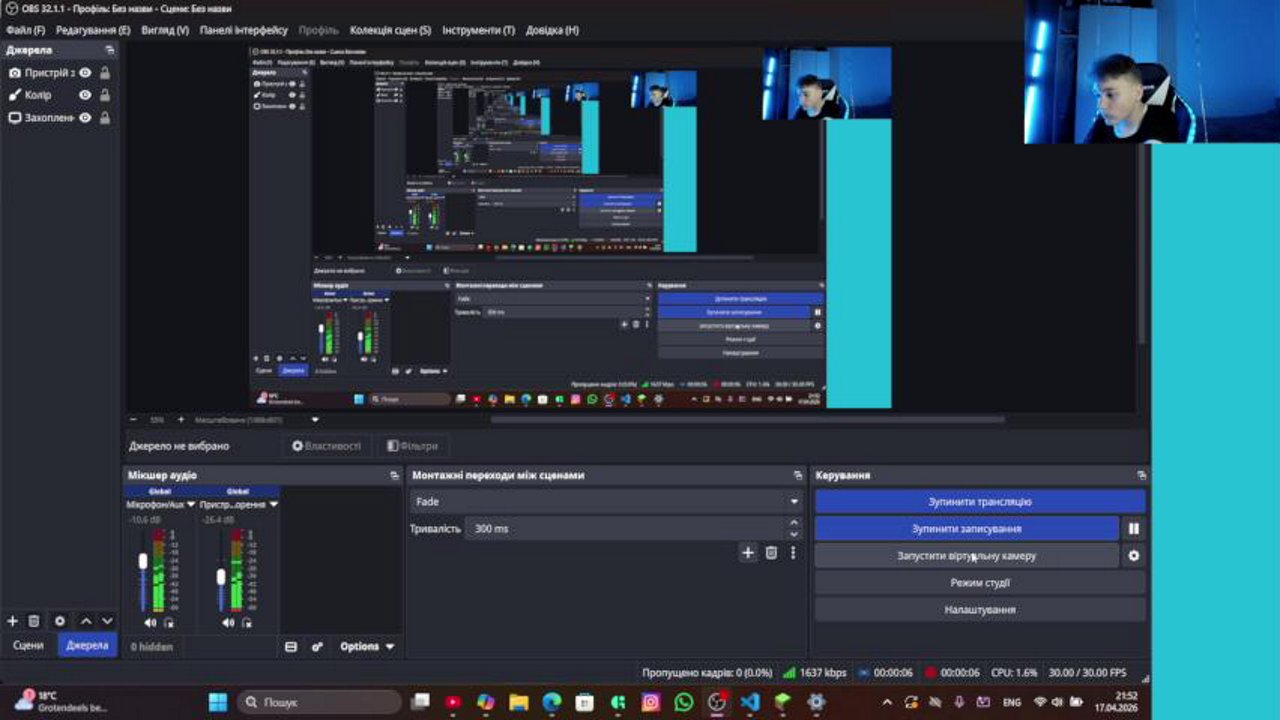The height and width of the screenshot is (720, 1280).
Task: Switch to the Сцени tab
Action: pyautogui.click(x=28, y=645)
